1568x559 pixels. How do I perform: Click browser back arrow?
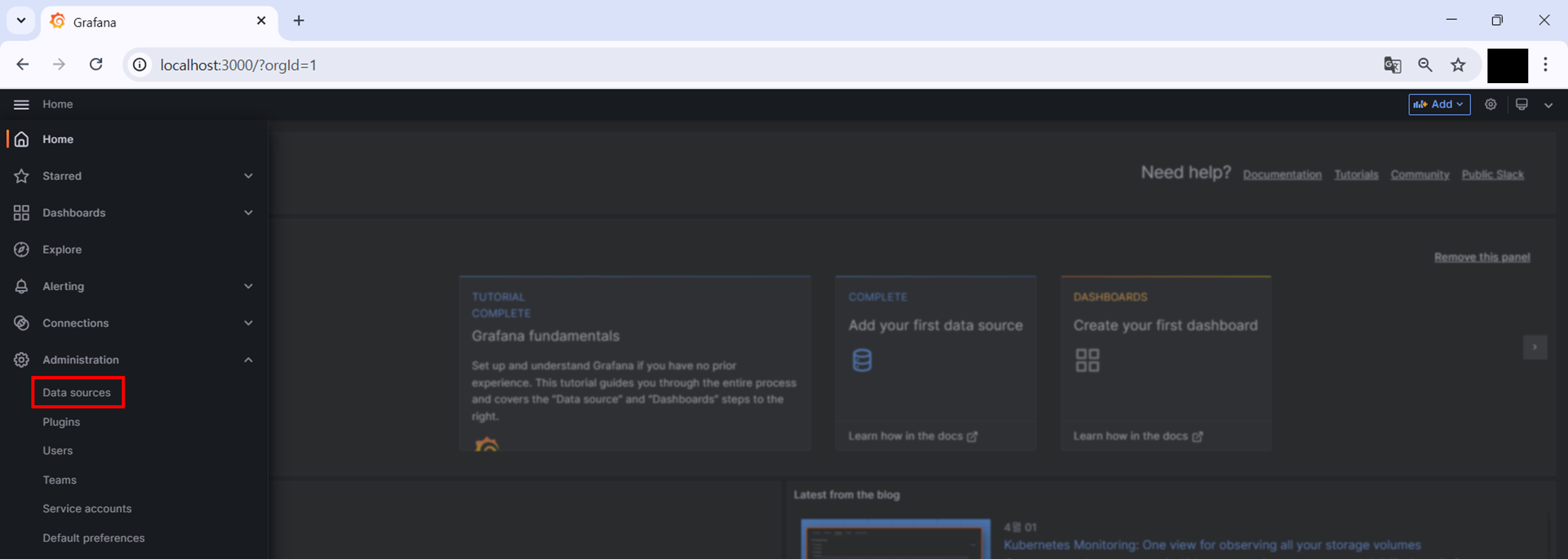click(x=22, y=64)
